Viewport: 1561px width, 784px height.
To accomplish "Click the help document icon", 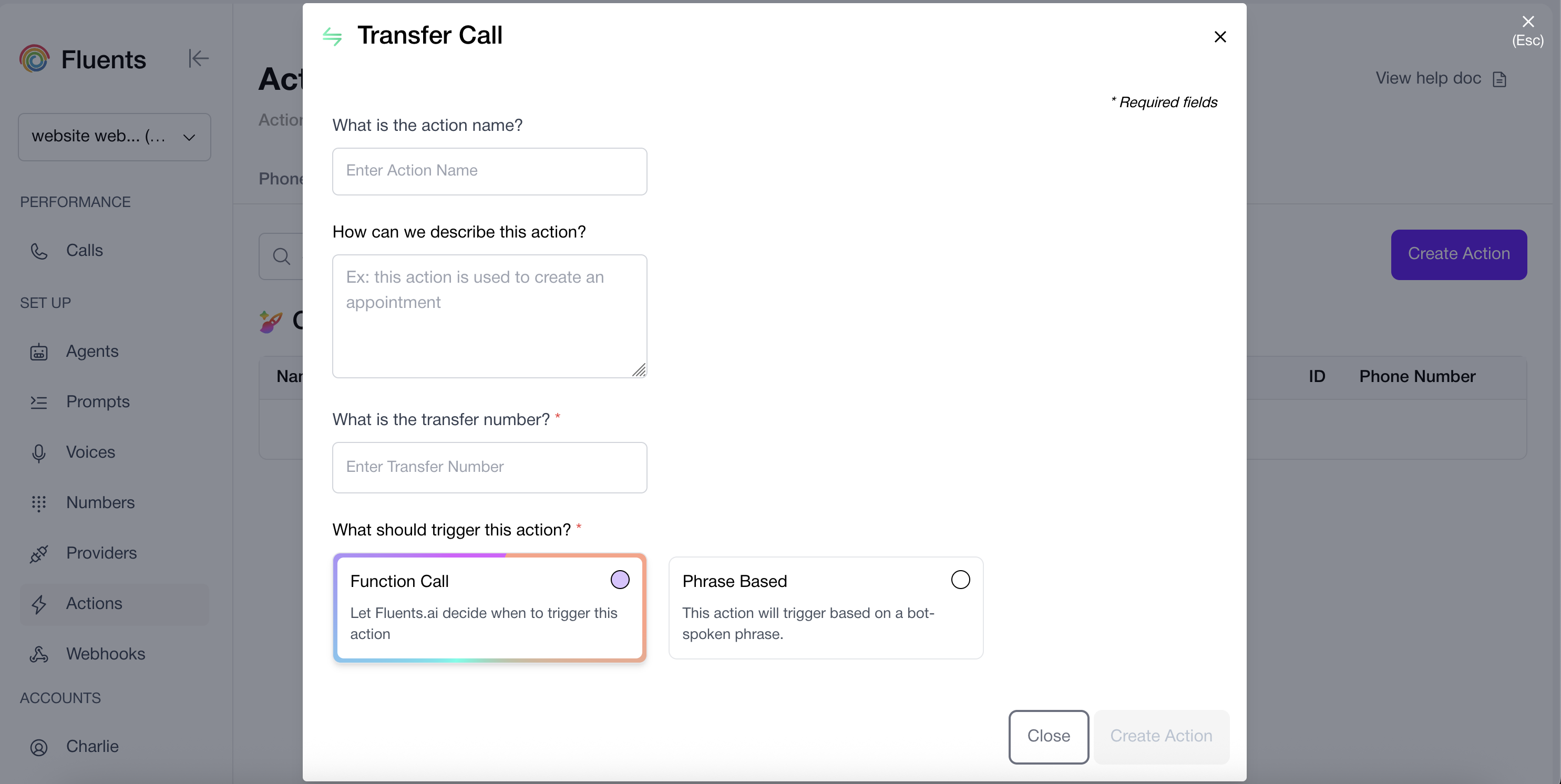I will coord(1499,79).
